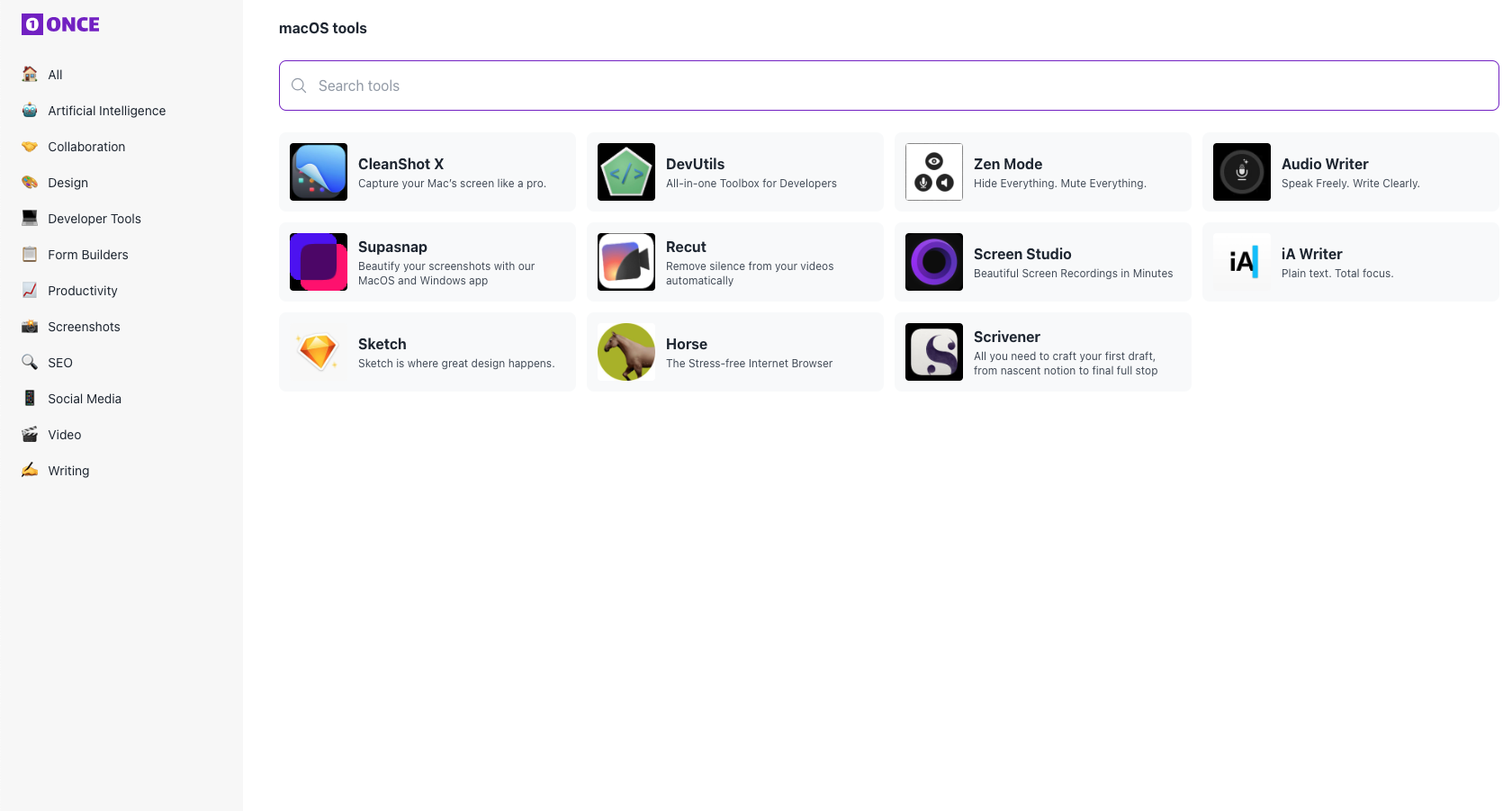Open the Audio Writer title link
1512x811 pixels.
click(x=1325, y=164)
